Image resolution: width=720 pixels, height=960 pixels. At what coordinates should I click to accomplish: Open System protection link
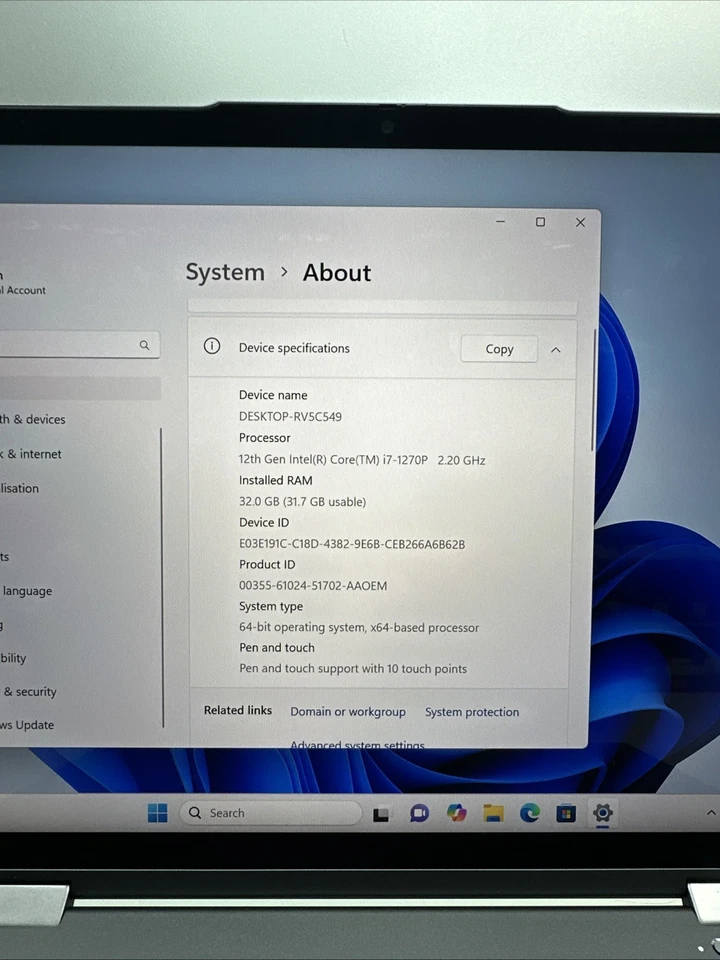[x=472, y=712]
